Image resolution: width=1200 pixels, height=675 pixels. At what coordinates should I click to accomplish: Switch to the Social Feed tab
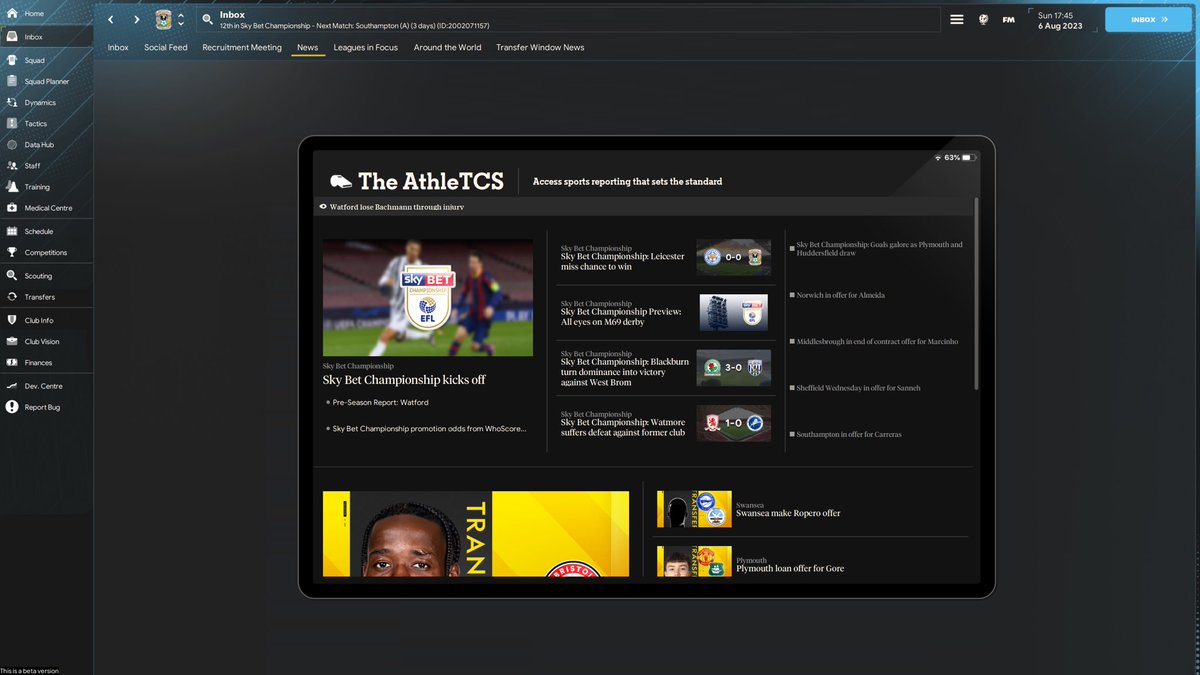pyautogui.click(x=166, y=47)
